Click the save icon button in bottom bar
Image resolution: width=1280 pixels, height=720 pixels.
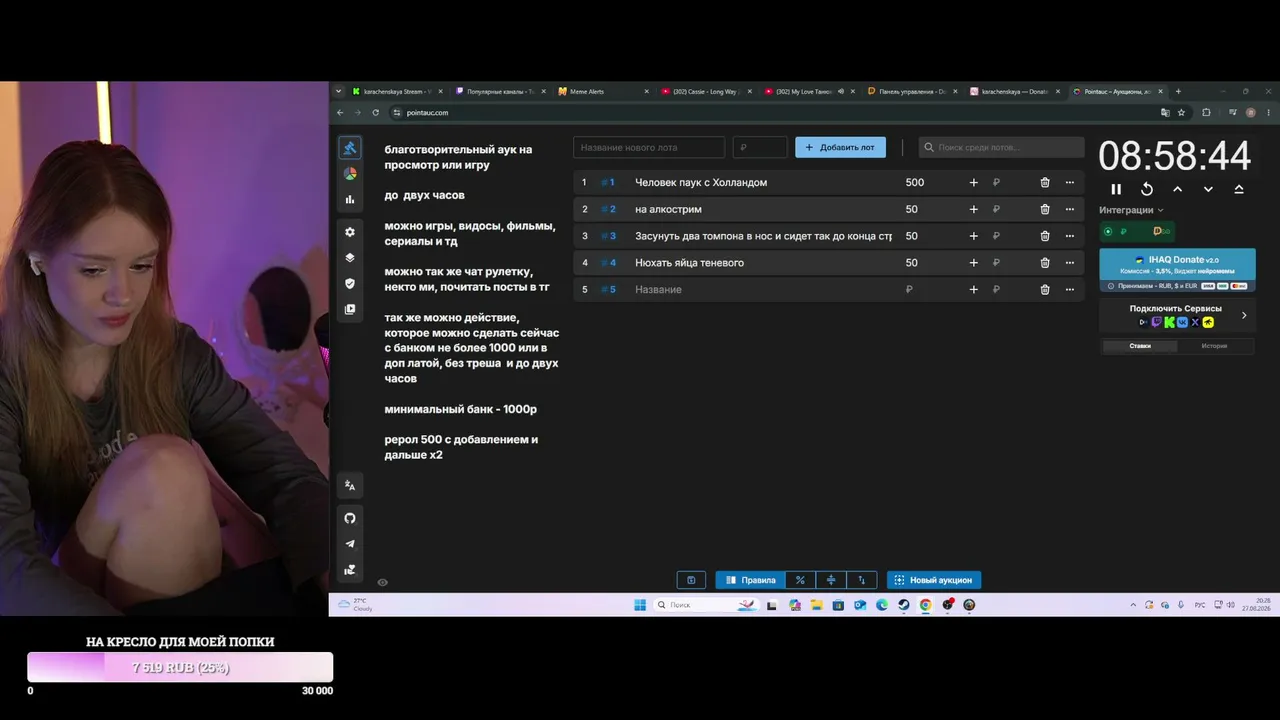point(691,580)
